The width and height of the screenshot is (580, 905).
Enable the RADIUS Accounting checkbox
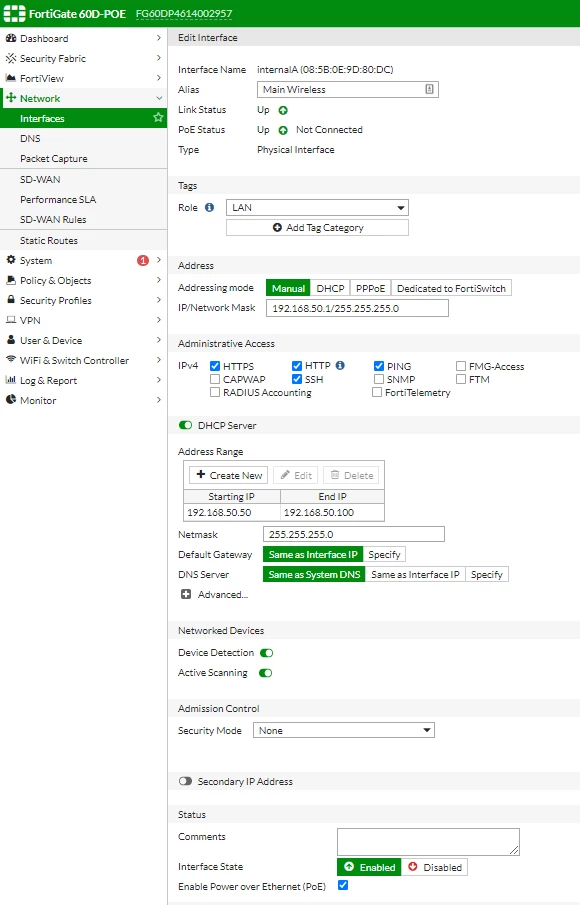pos(215,392)
